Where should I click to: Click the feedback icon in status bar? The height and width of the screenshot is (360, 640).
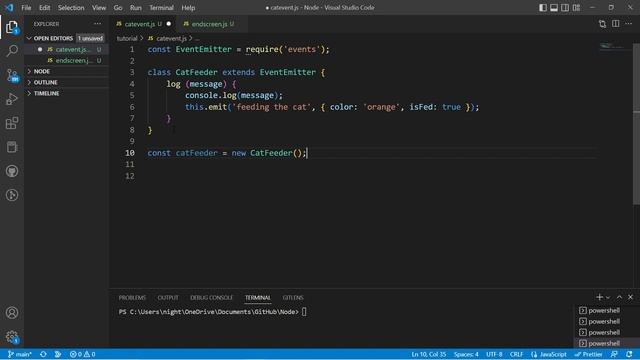pyautogui.click(x=614, y=354)
